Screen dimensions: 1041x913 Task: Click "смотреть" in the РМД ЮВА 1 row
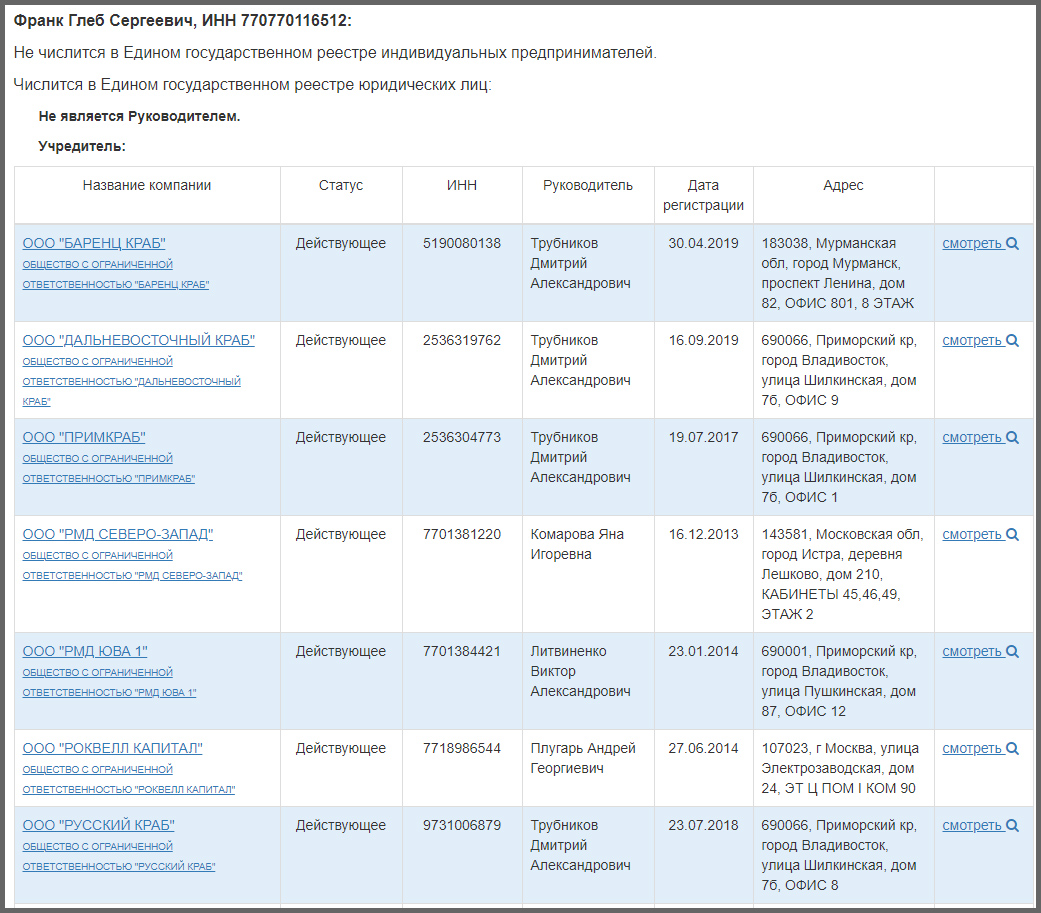tap(971, 651)
